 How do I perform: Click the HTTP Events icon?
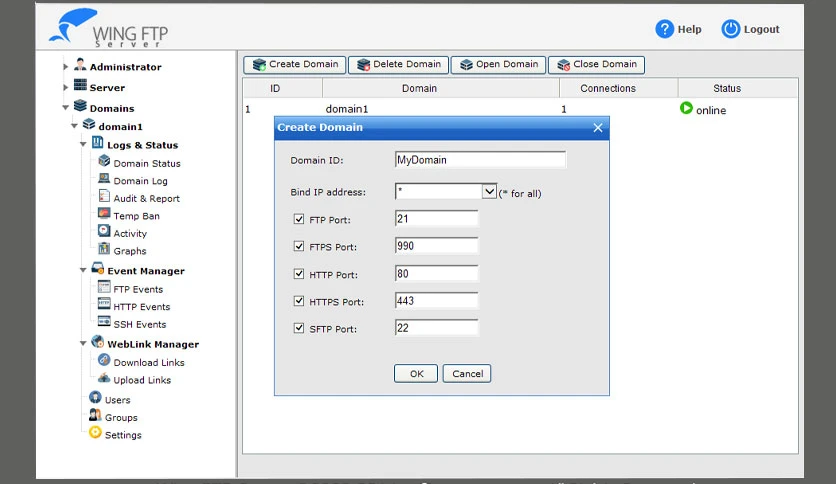pyautogui.click(x=104, y=304)
